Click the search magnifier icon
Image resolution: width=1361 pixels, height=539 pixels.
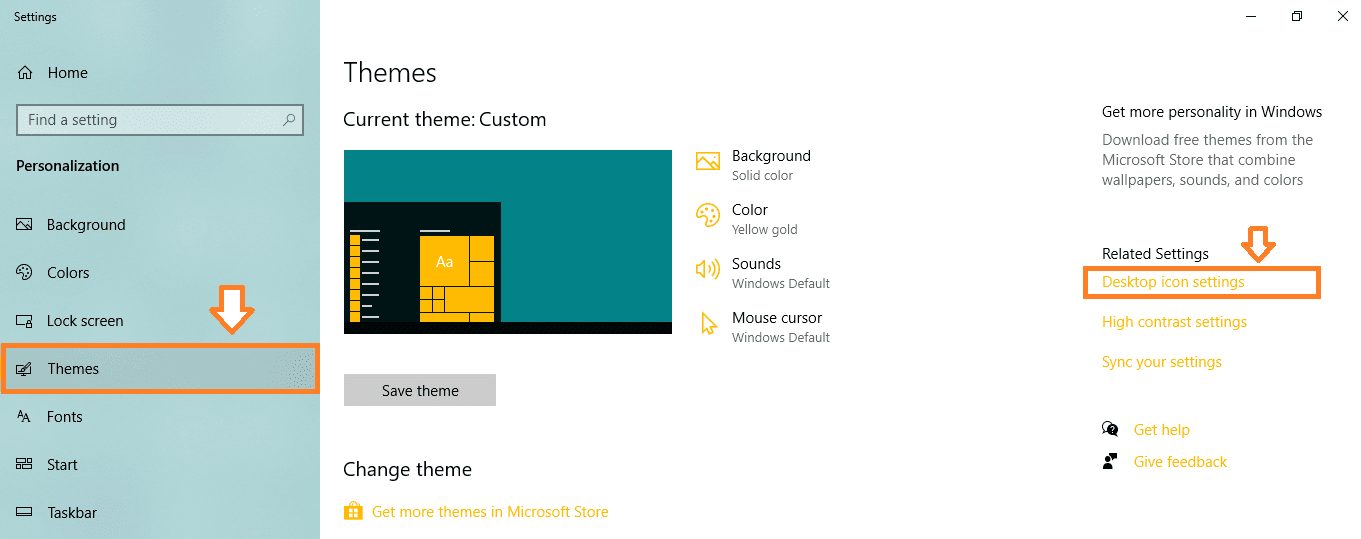[289, 120]
